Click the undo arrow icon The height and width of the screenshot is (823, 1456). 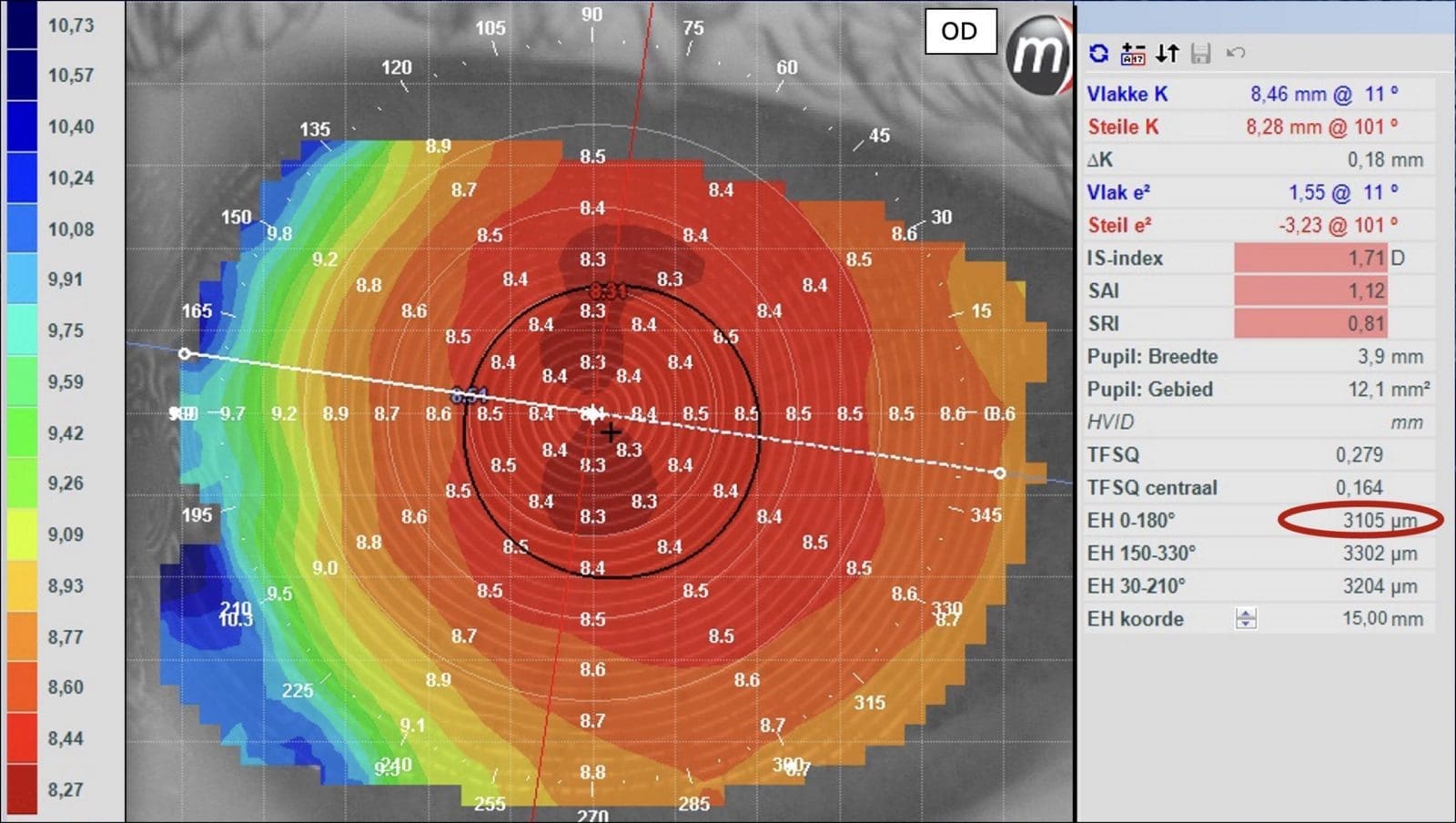[1235, 54]
